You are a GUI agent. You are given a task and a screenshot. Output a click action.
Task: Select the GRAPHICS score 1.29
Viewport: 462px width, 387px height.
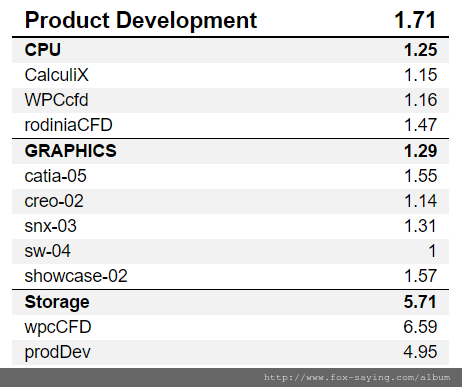(x=420, y=151)
